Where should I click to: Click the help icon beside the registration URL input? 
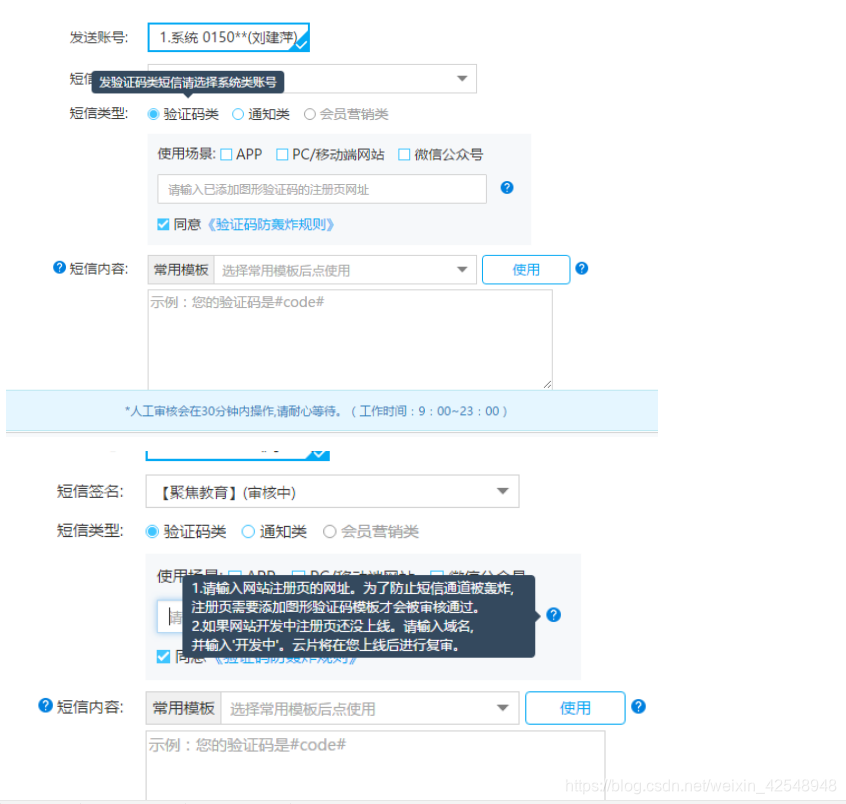pyautogui.click(x=506, y=187)
